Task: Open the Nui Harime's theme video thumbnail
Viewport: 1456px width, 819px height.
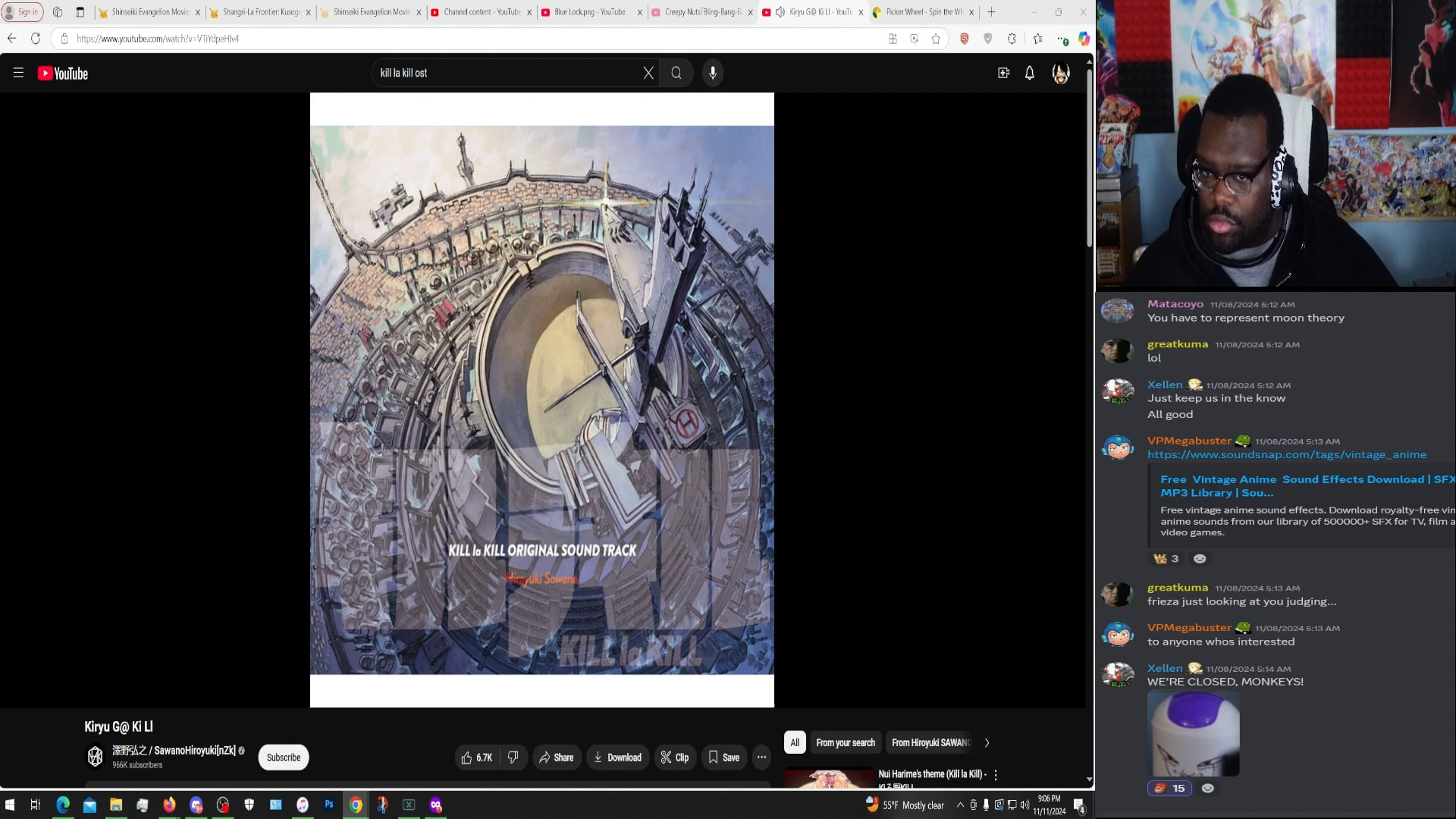Action: tap(829, 779)
